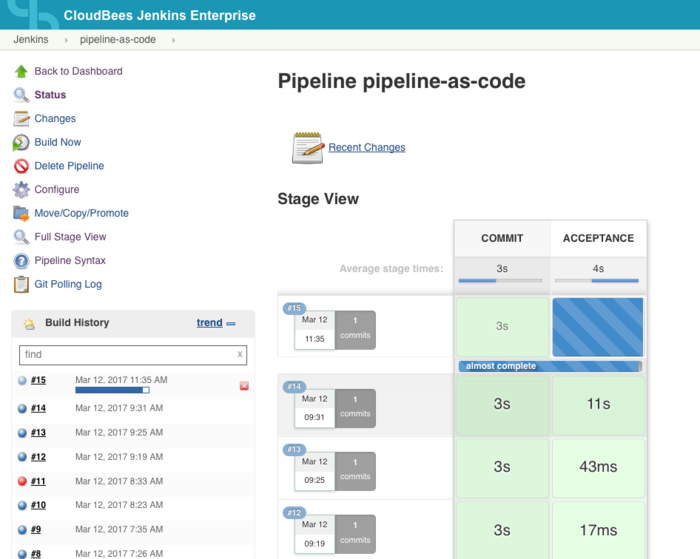Open Full Stage View from sidebar
The width and height of the screenshot is (700, 559).
pyautogui.click(x=70, y=237)
